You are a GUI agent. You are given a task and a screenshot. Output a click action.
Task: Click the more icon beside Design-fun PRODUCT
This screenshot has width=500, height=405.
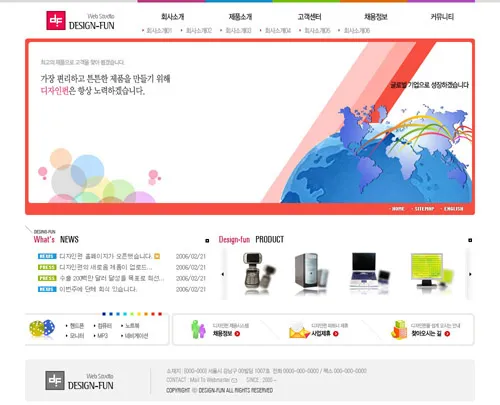[470, 240]
